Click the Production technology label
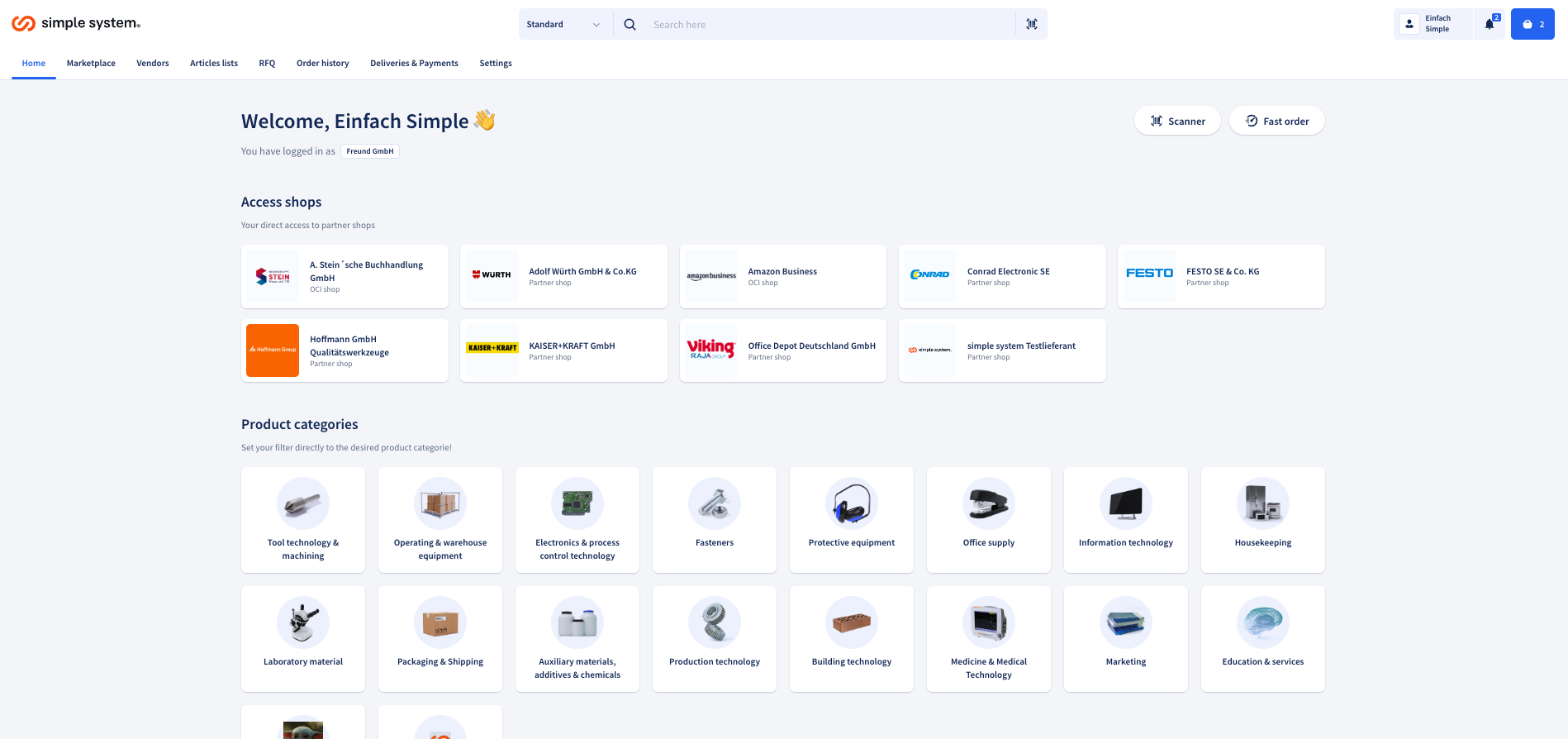The width and height of the screenshot is (1568, 739). pyautogui.click(x=715, y=662)
